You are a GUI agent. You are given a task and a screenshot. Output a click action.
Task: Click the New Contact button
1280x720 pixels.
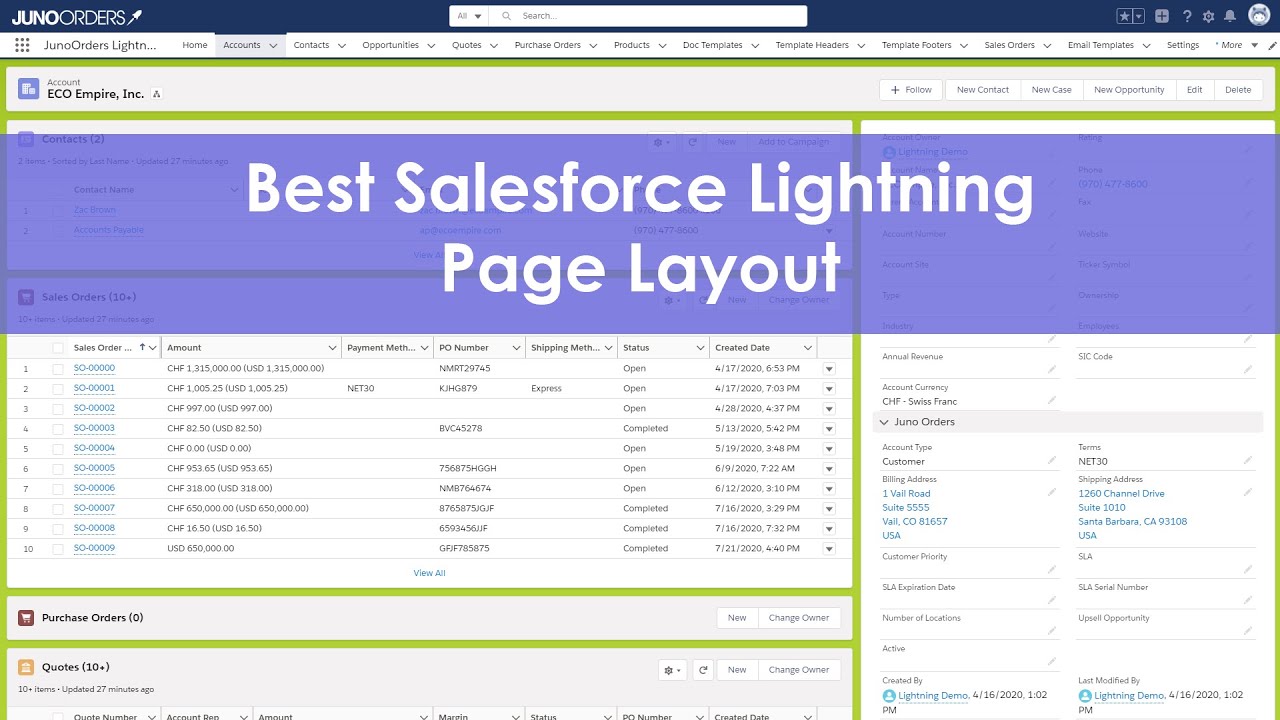983,90
